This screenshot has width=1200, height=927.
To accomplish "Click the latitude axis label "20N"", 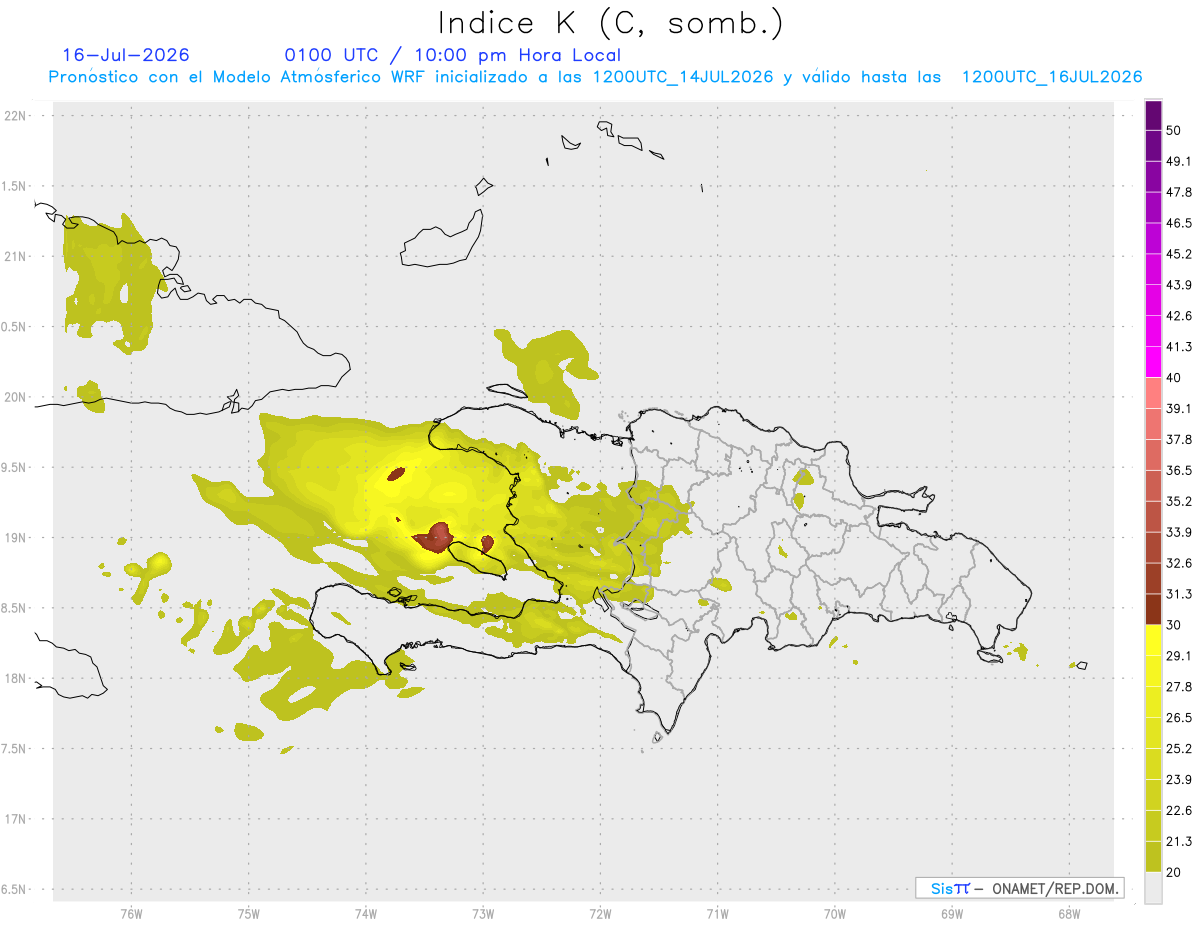I will click(17, 397).
